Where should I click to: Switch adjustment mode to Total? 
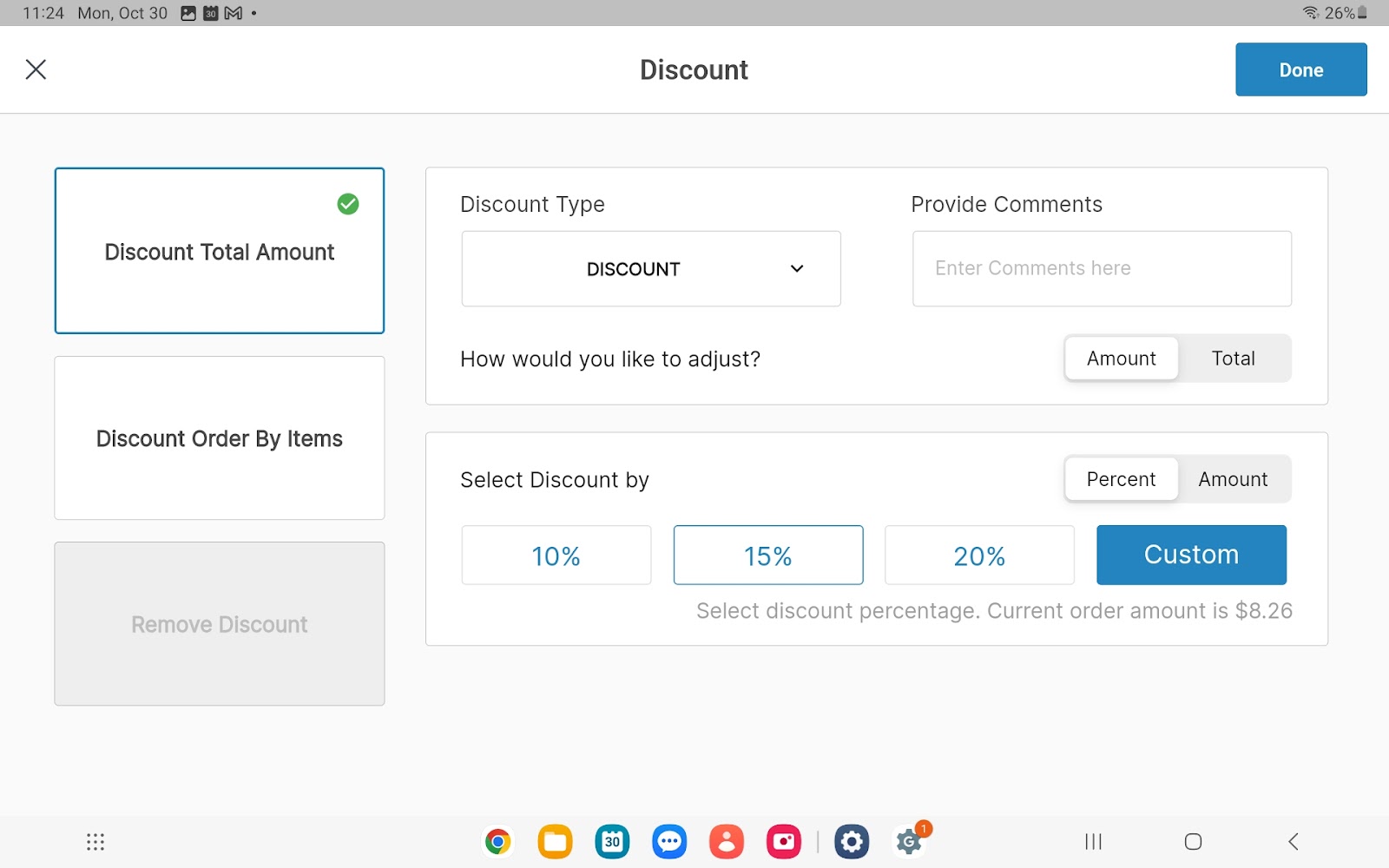[1233, 358]
